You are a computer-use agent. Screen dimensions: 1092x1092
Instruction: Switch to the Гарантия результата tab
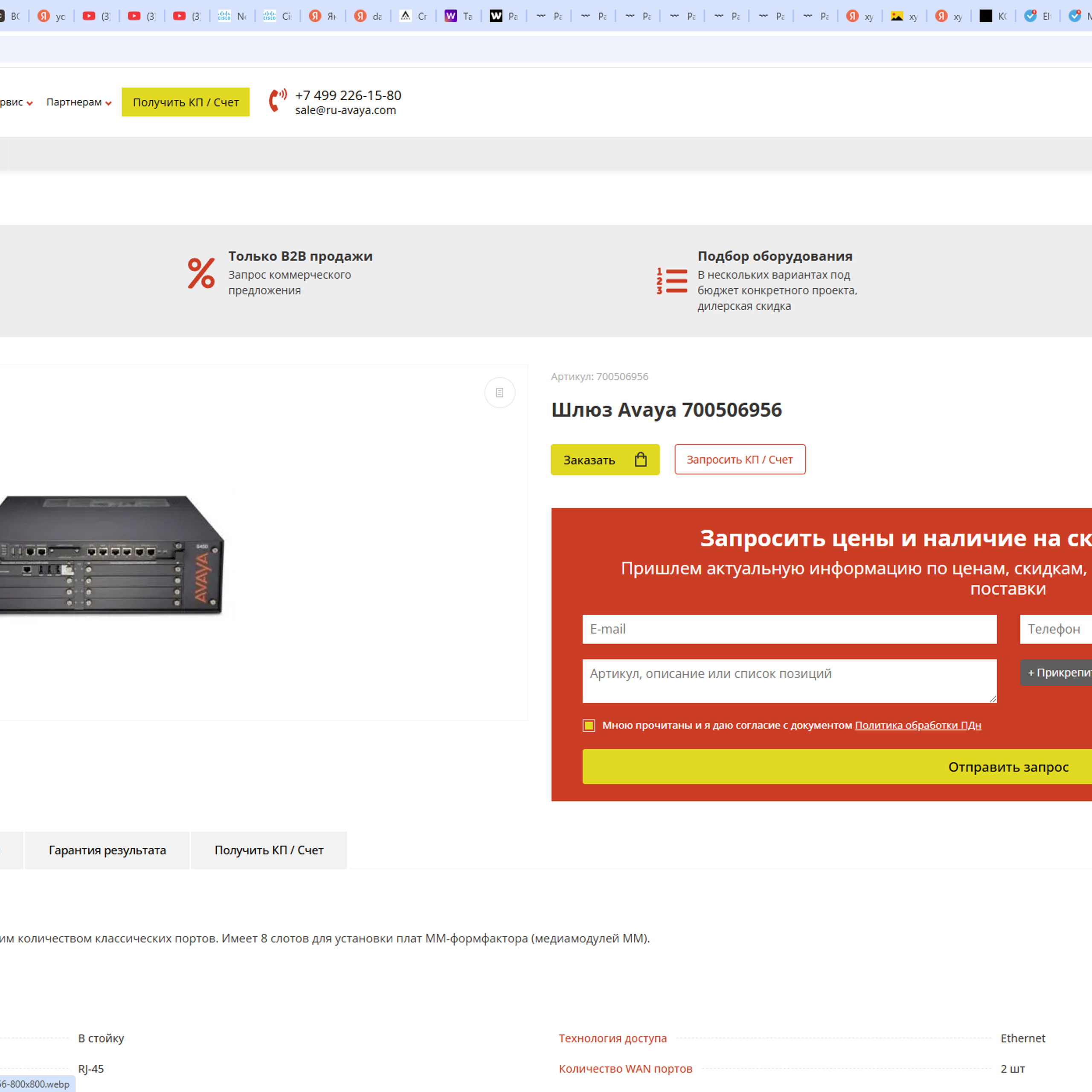click(x=107, y=850)
